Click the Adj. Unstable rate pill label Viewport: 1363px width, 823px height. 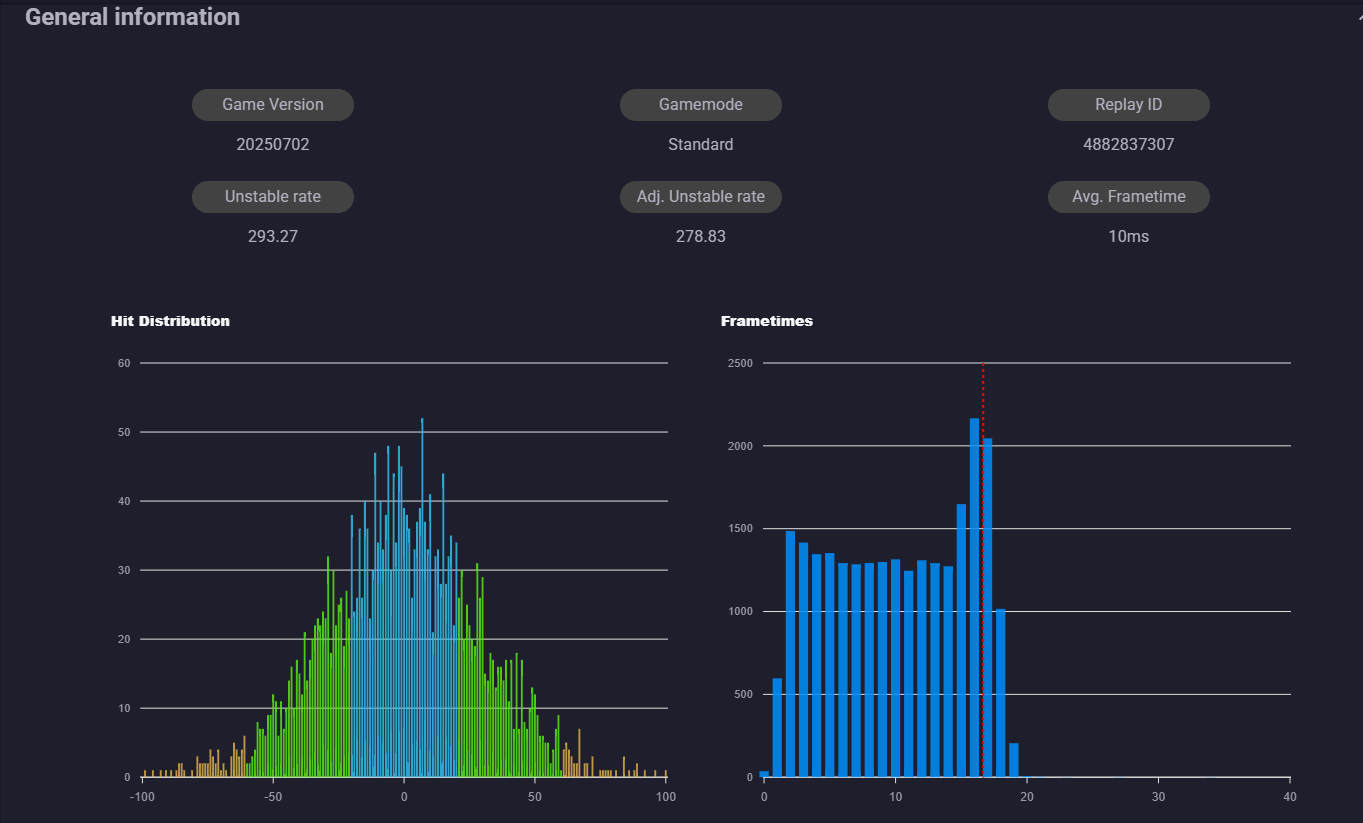701,197
